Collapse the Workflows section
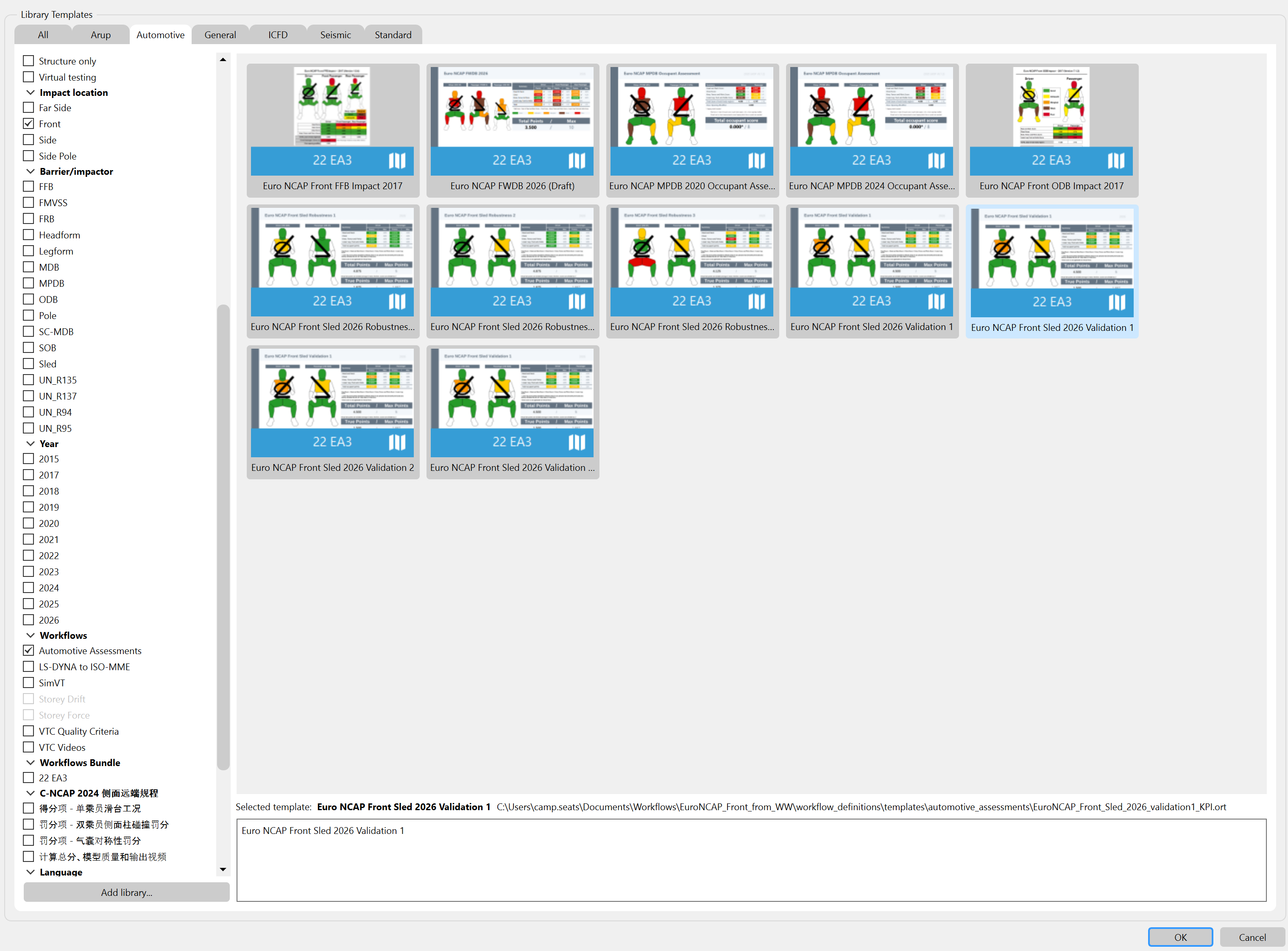This screenshot has width=1288, height=951. (x=31, y=635)
